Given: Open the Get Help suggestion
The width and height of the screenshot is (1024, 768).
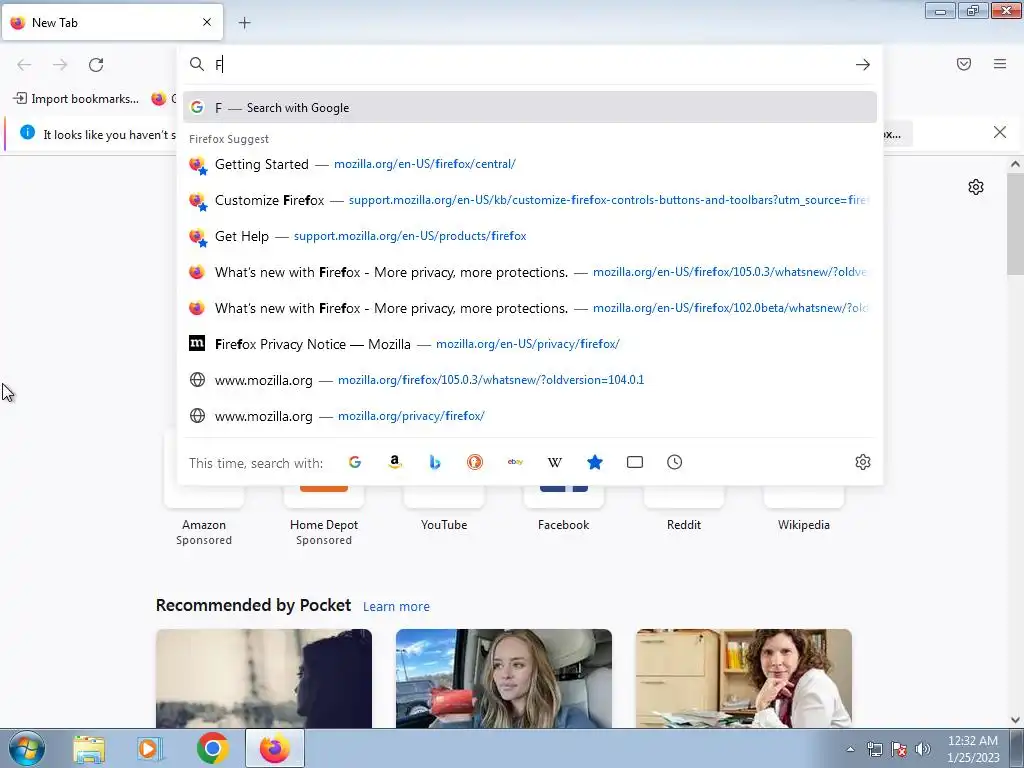Looking at the screenshot, I should (530, 236).
